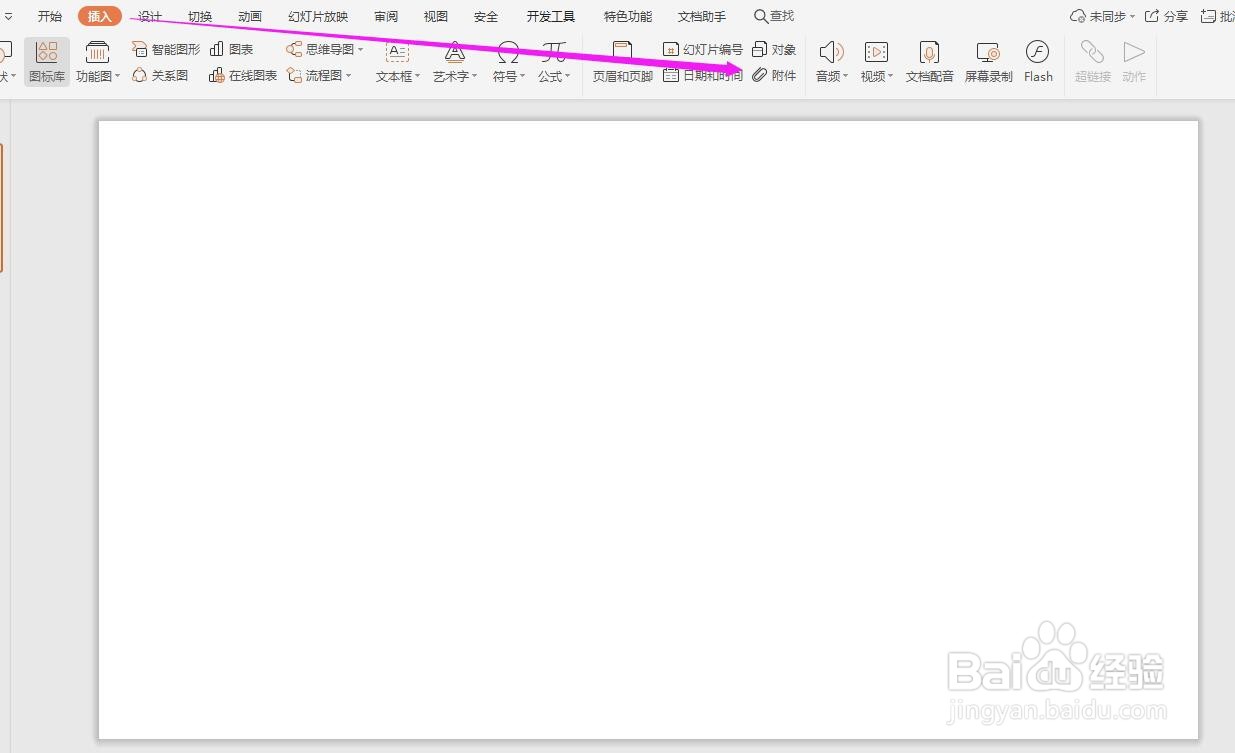This screenshot has height=753, width=1235.
Task: Start 屏幕录制 screen recording
Action: point(988,62)
